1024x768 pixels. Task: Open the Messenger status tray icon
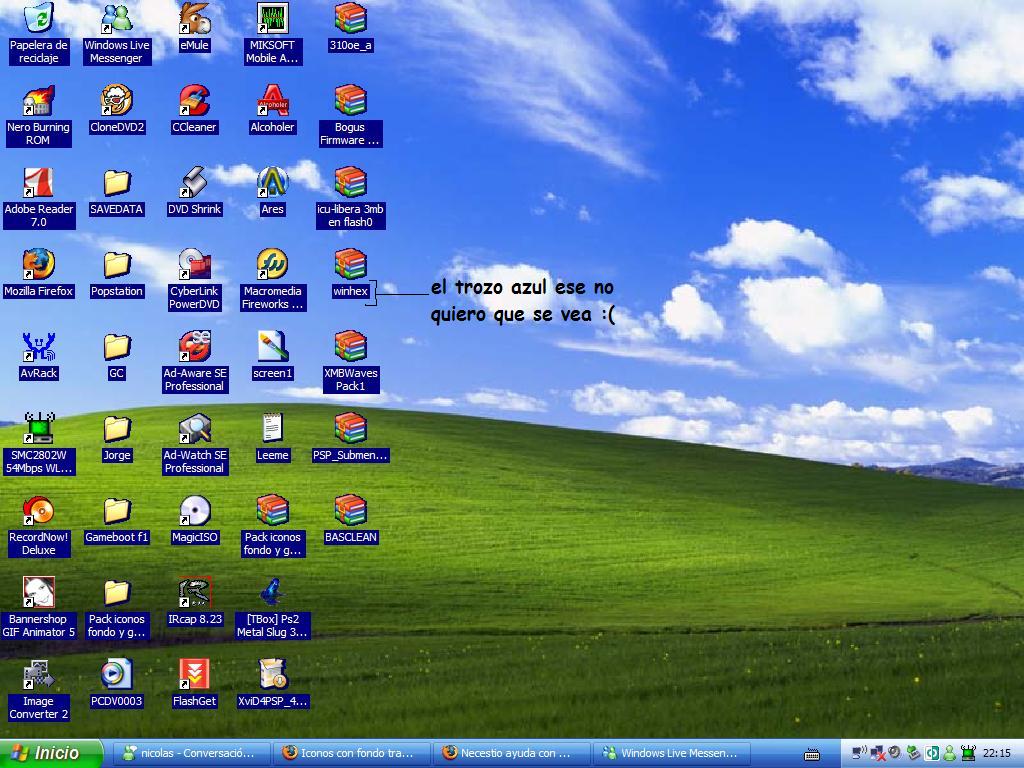[950, 754]
